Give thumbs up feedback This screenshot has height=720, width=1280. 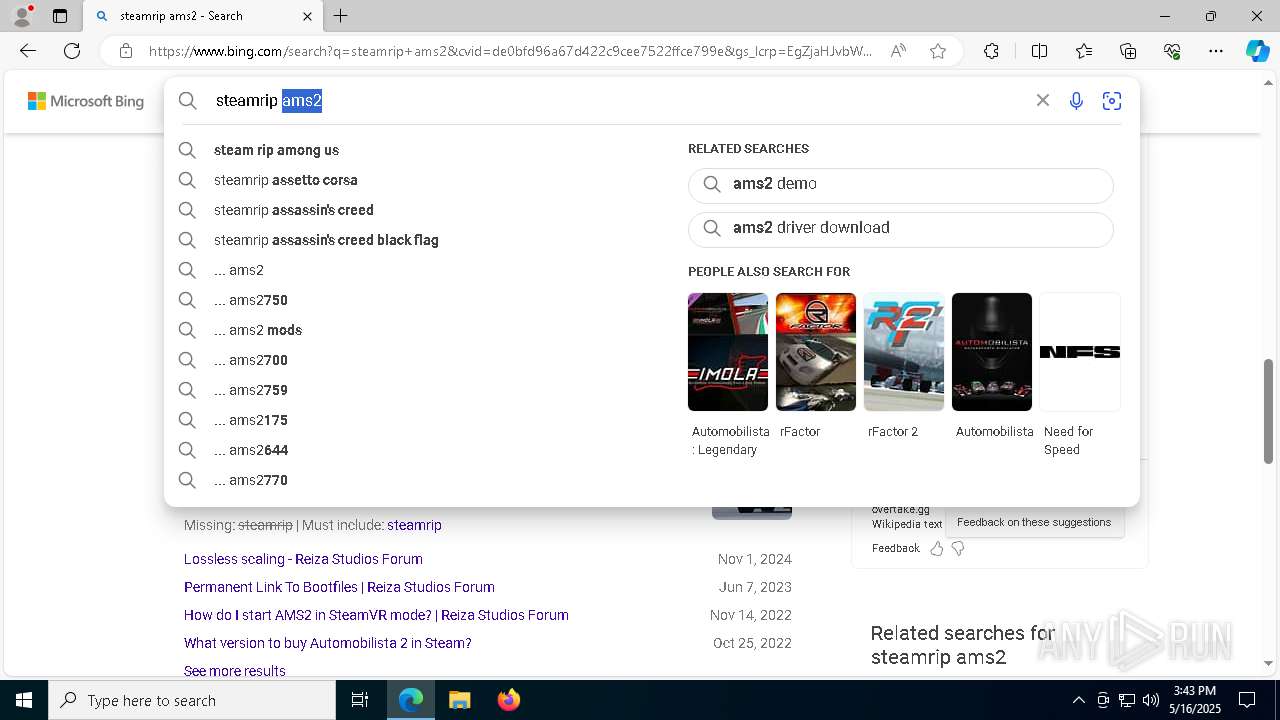(x=936, y=548)
